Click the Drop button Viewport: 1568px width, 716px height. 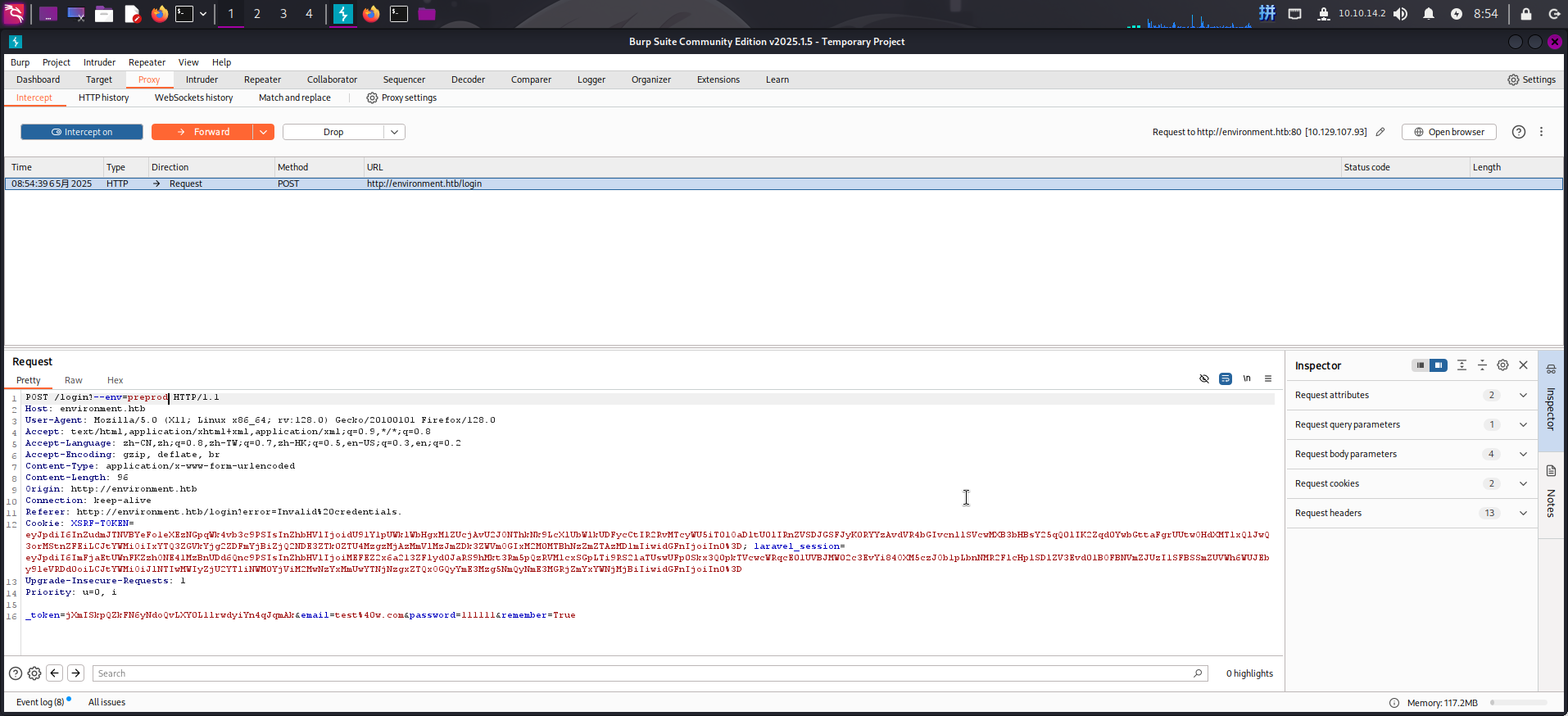[x=333, y=132]
